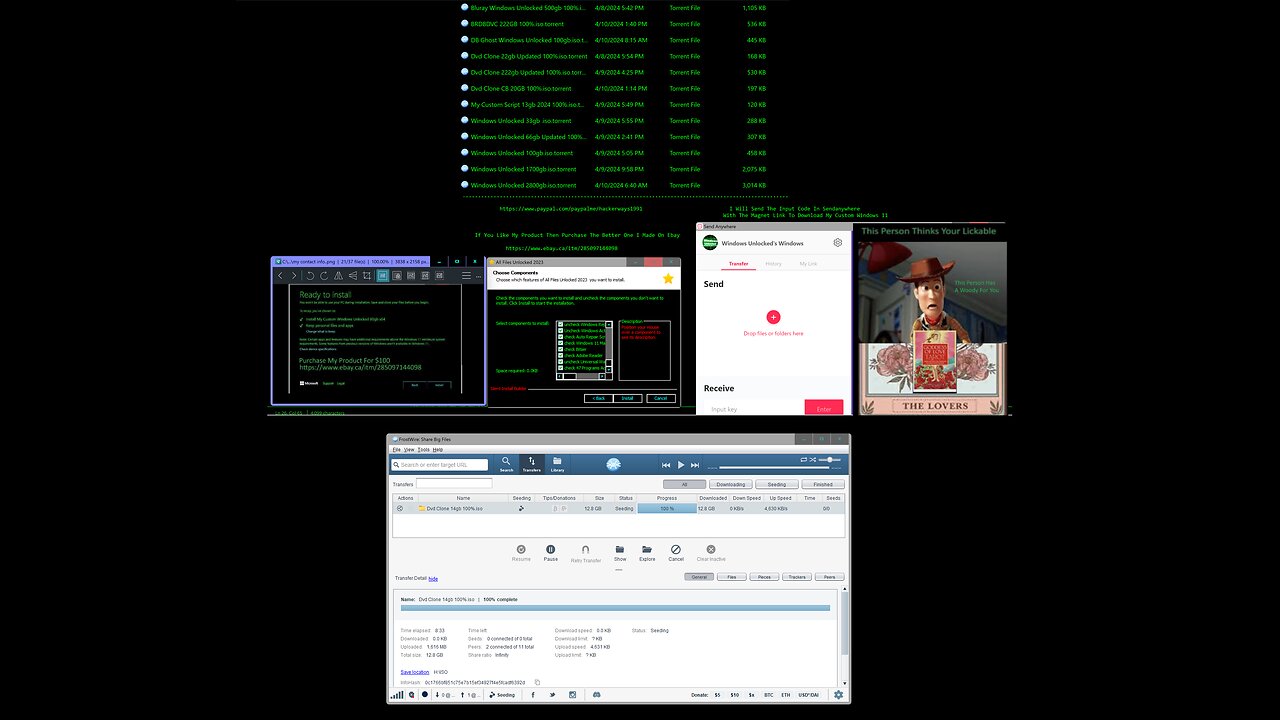Filter transfers by Finished
The height and width of the screenshot is (720, 1280).
823,484
